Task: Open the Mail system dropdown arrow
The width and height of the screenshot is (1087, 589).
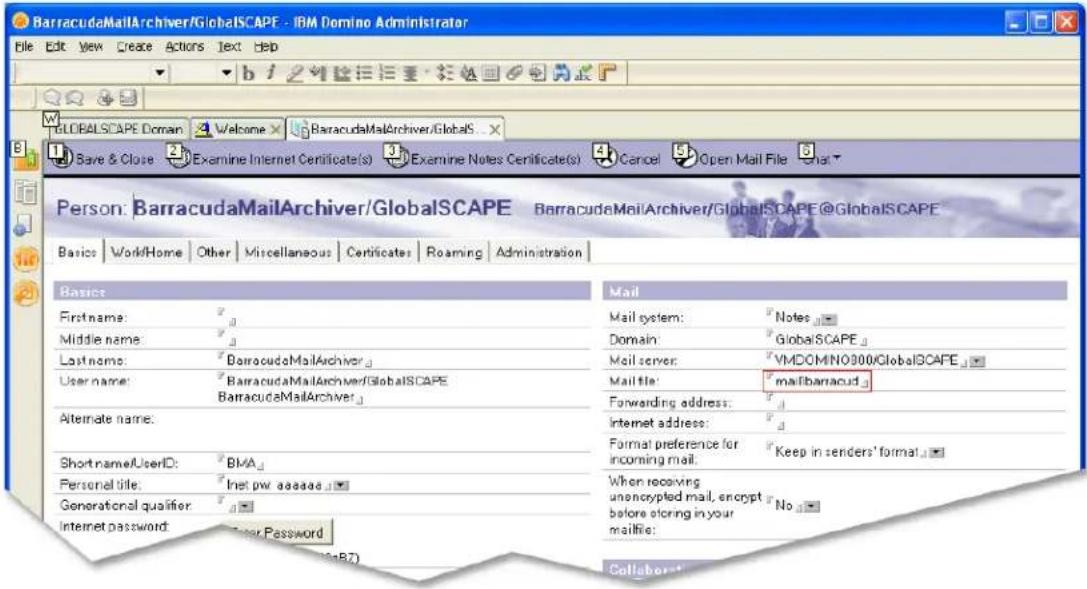Action: point(829,319)
